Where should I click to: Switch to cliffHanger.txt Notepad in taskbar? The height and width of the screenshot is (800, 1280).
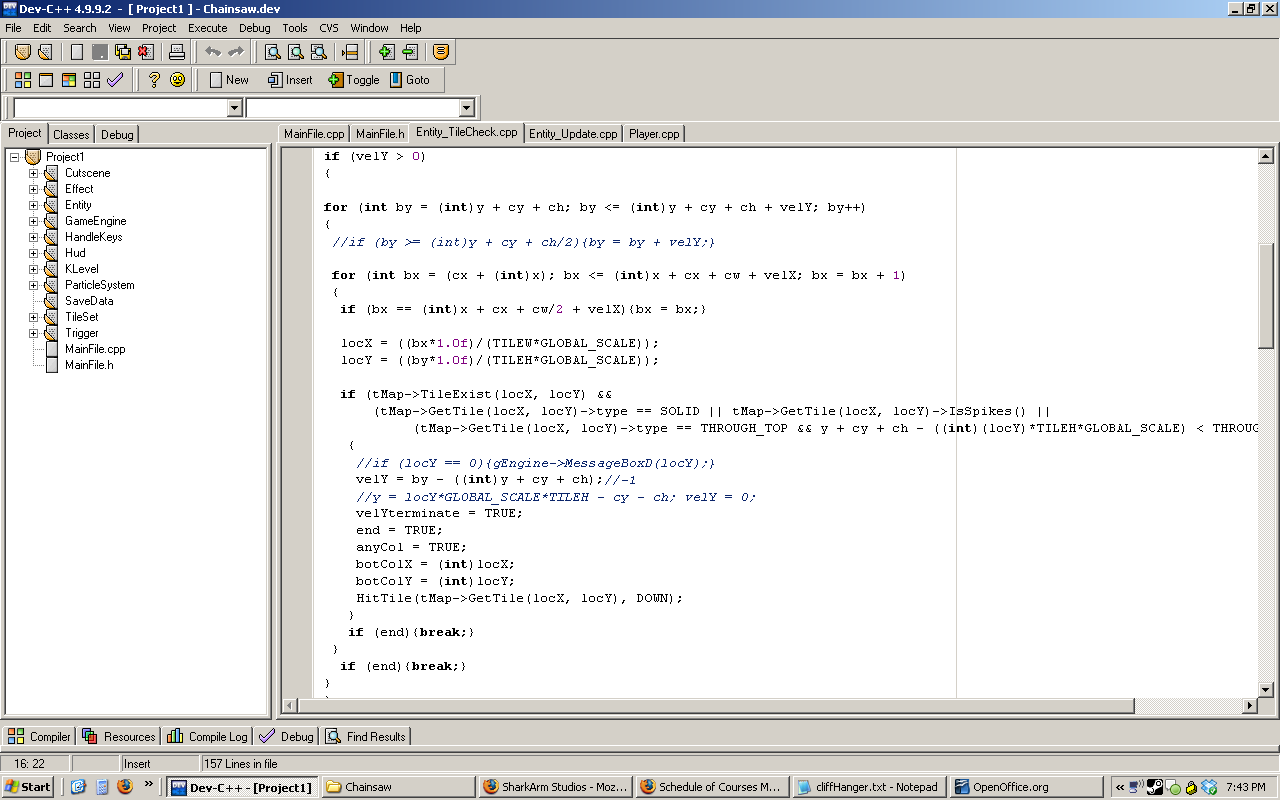870,787
